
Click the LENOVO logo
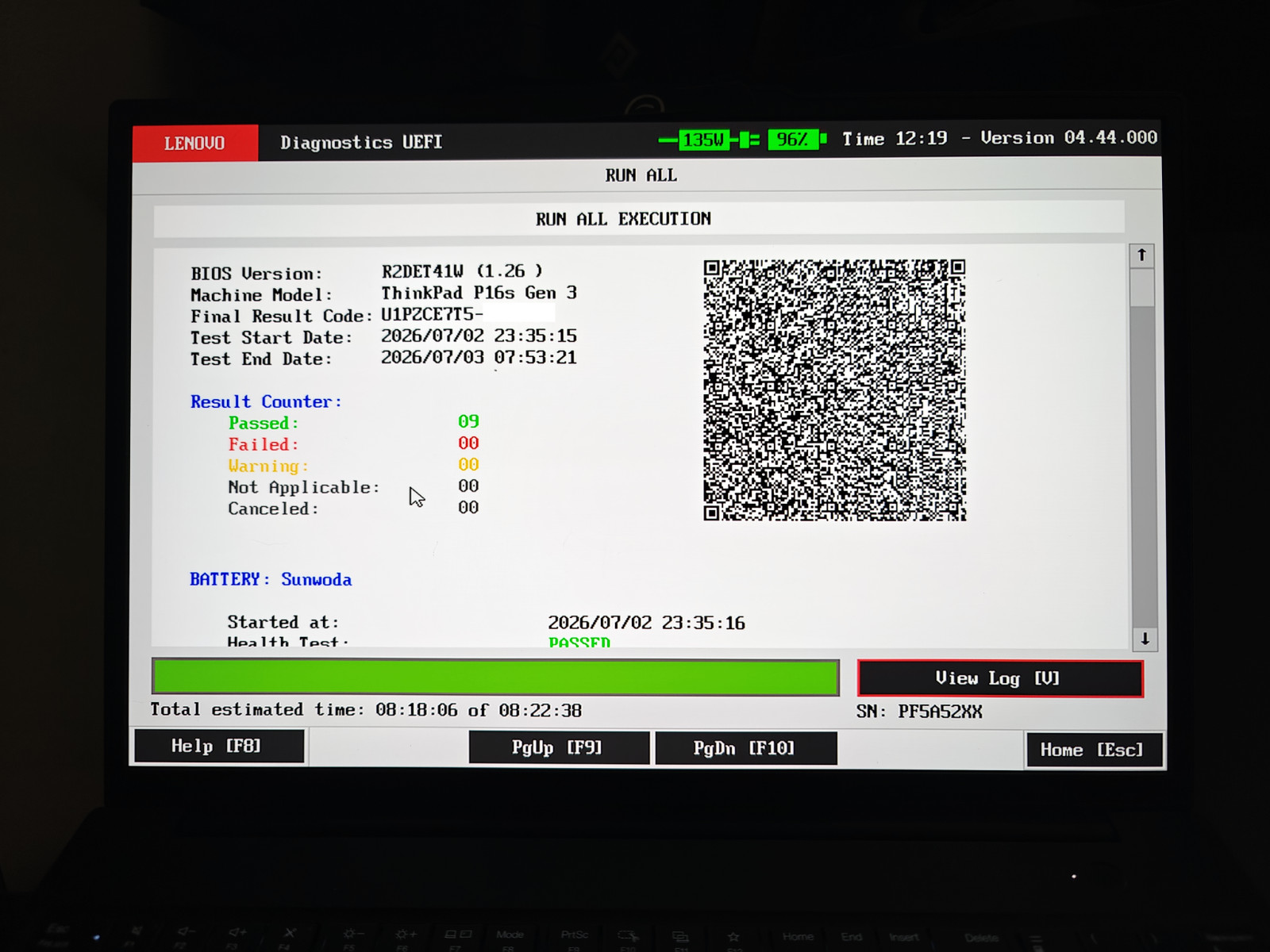pyautogui.click(x=195, y=144)
